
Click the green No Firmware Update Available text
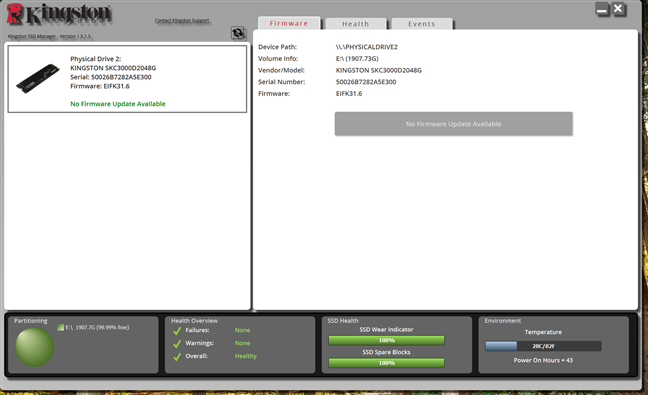[118, 104]
